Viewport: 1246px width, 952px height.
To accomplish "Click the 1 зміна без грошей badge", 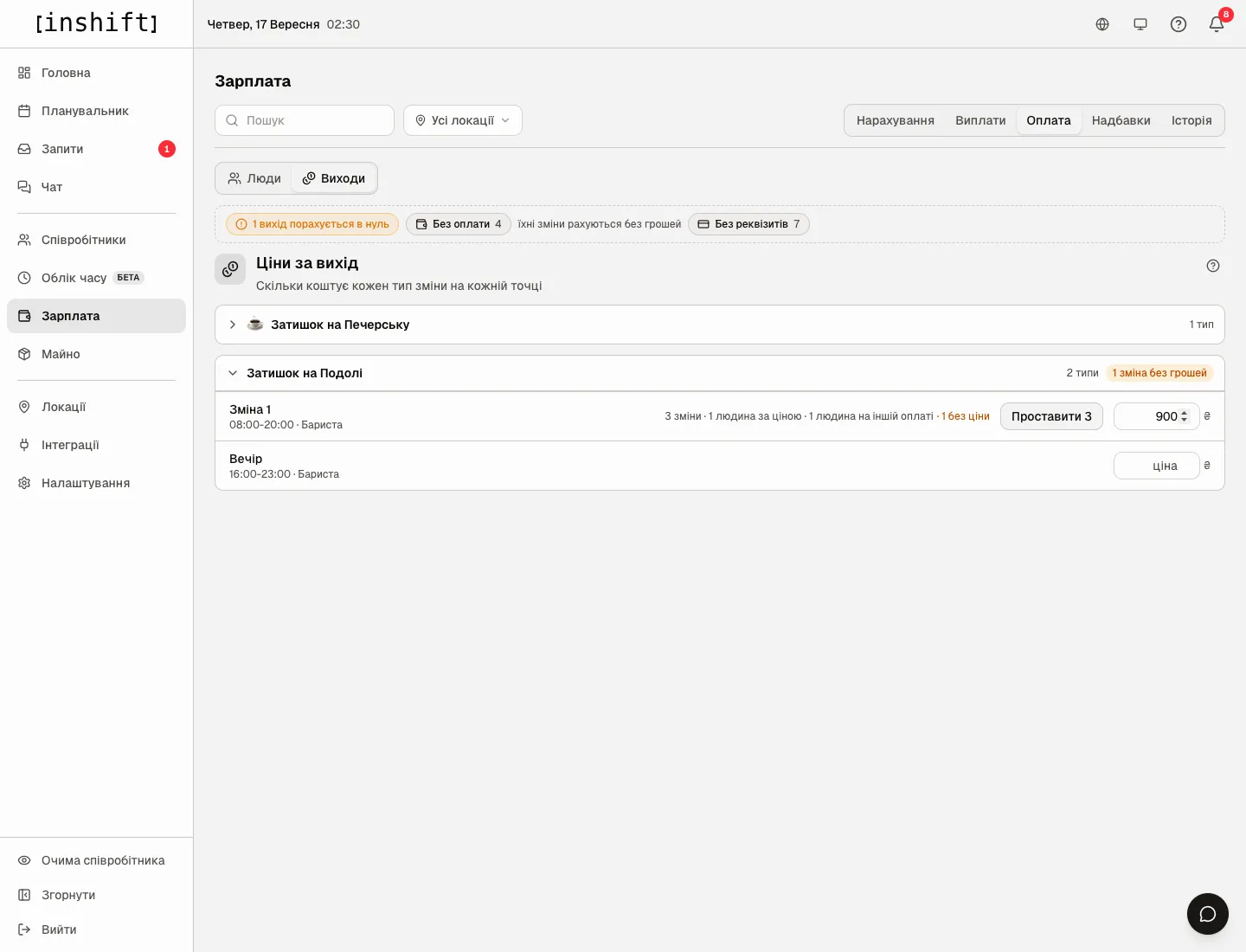I will [x=1159, y=373].
